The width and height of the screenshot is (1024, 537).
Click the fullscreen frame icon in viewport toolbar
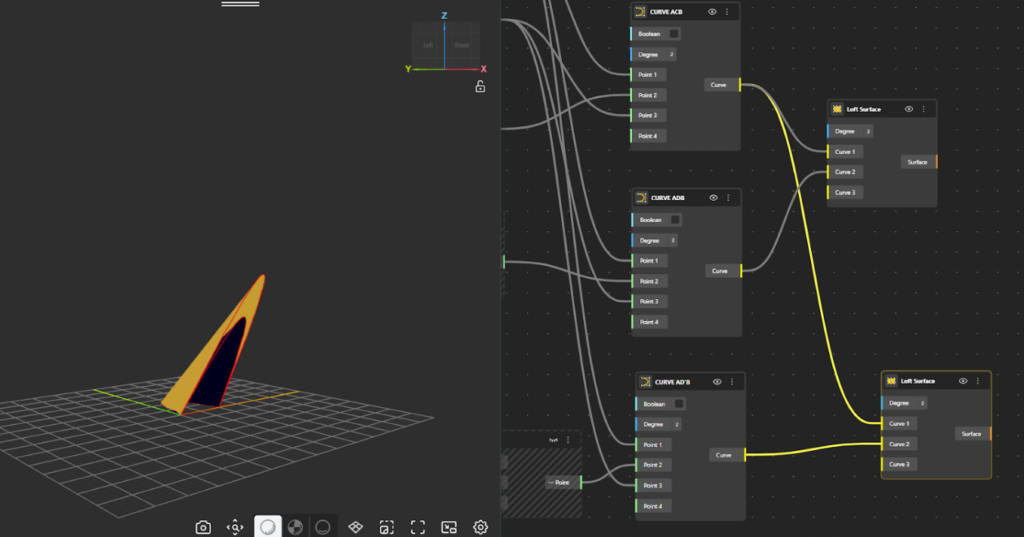(x=418, y=527)
